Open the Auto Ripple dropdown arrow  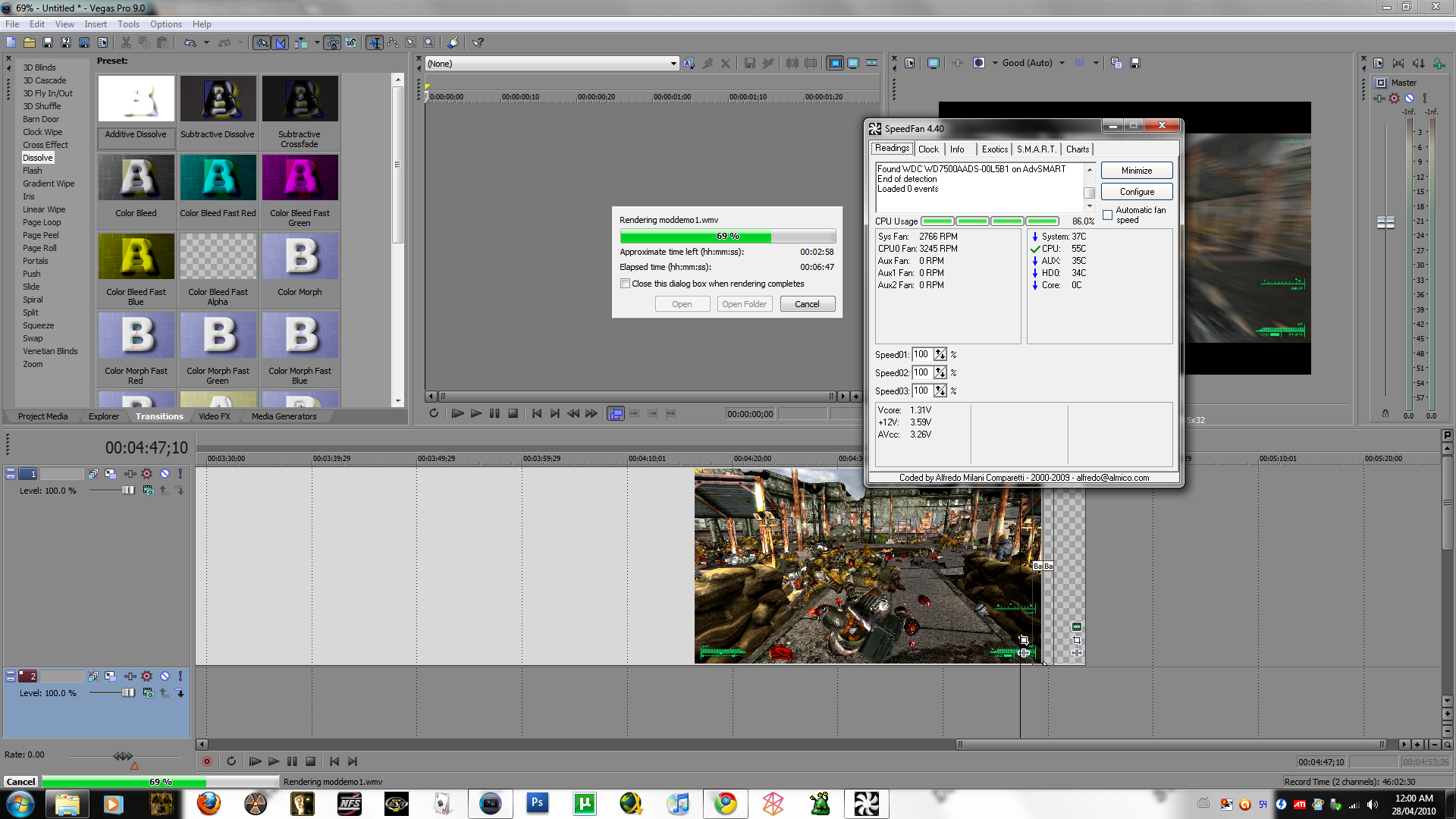pos(317,42)
